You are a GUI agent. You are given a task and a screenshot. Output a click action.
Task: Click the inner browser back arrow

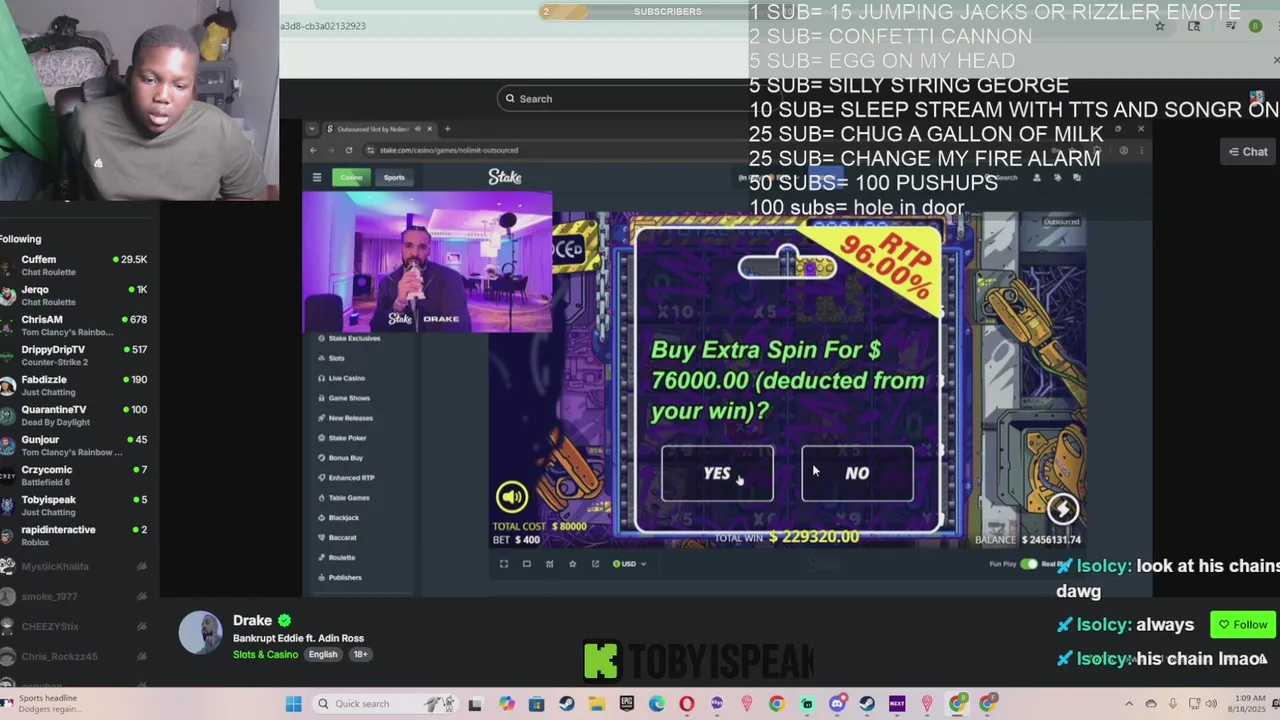pos(313,150)
